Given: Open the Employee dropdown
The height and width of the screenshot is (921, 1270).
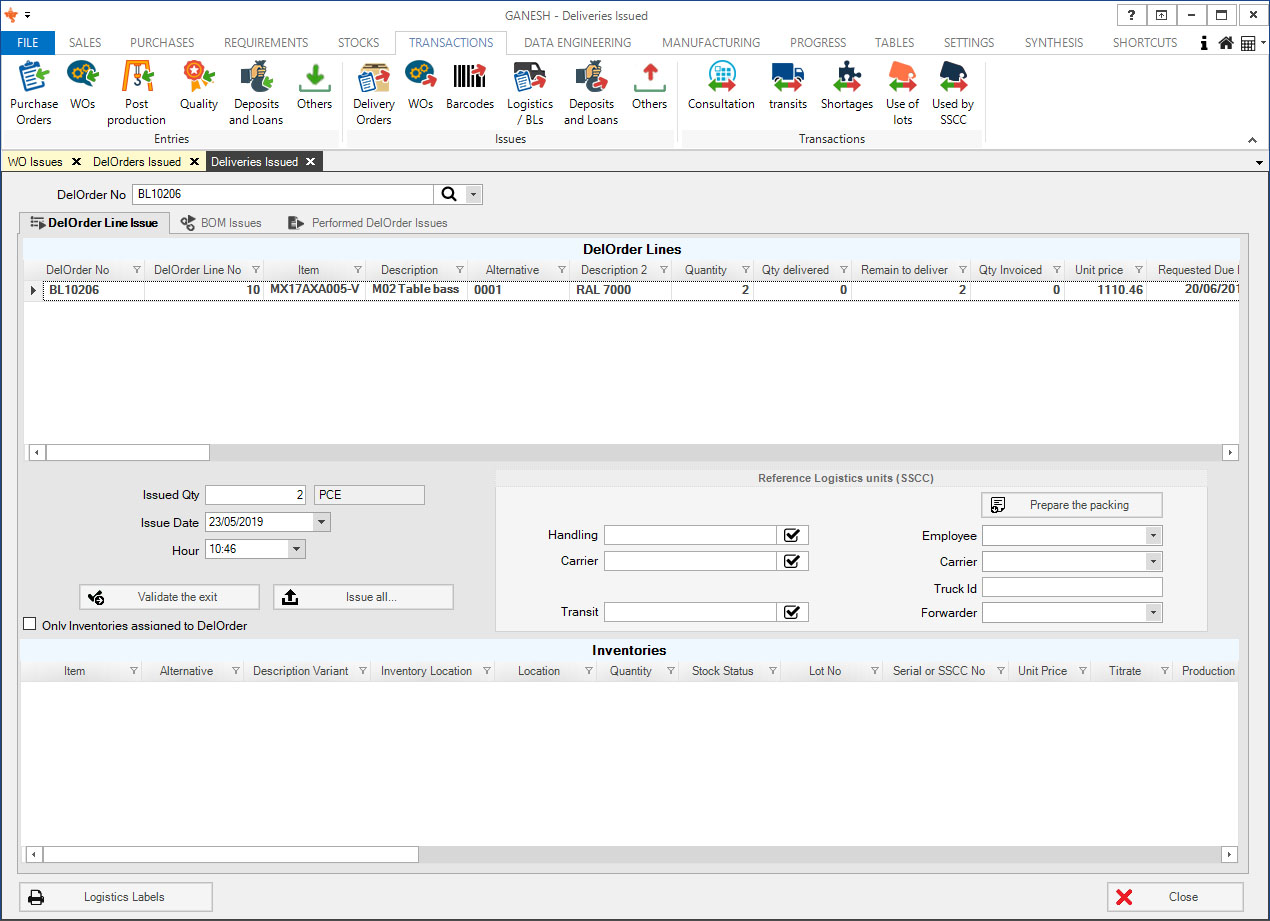Looking at the screenshot, I should pyautogui.click(x=1153, y=536).
